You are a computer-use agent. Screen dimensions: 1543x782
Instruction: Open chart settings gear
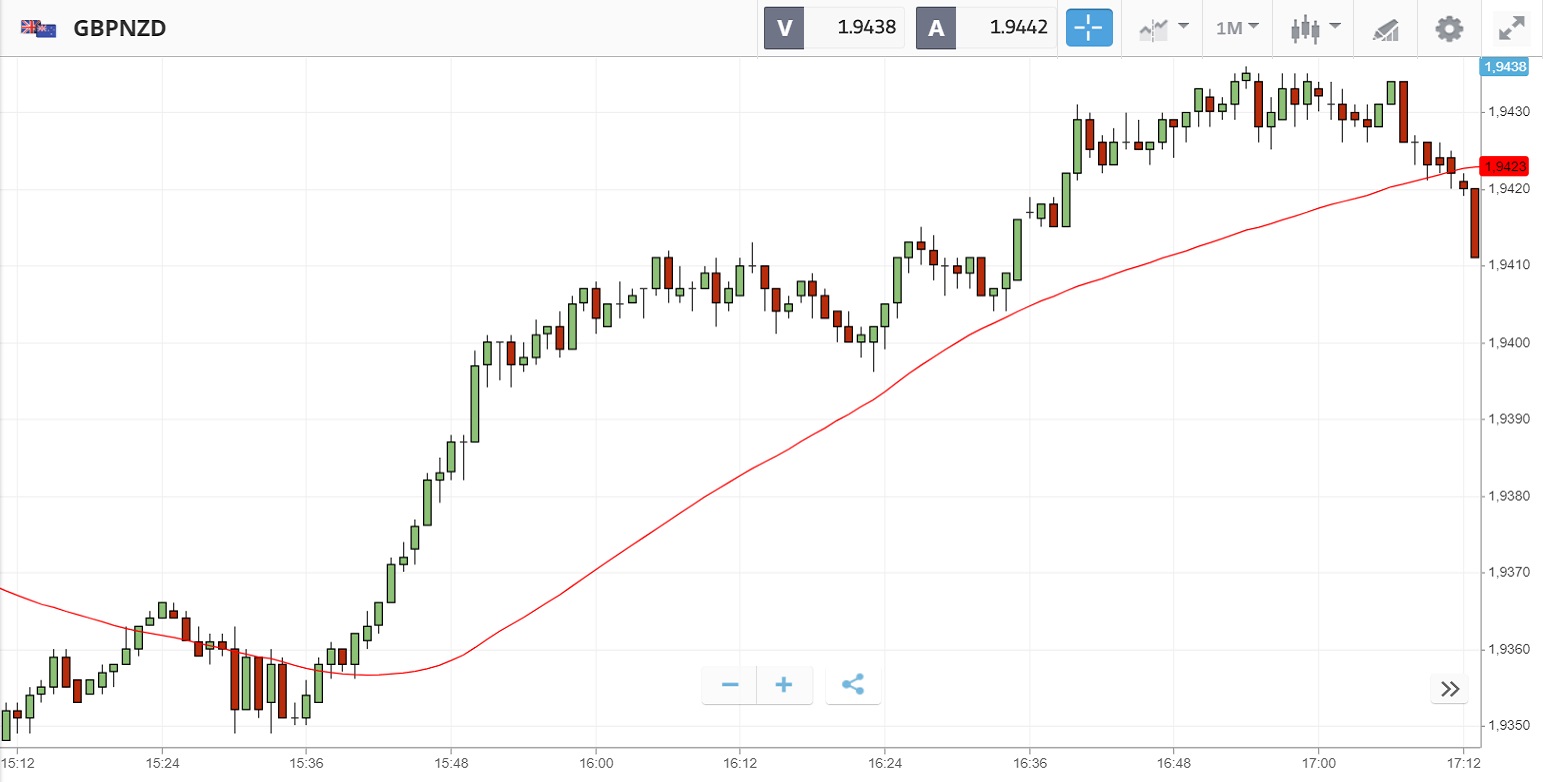[x=1448, y=28]
